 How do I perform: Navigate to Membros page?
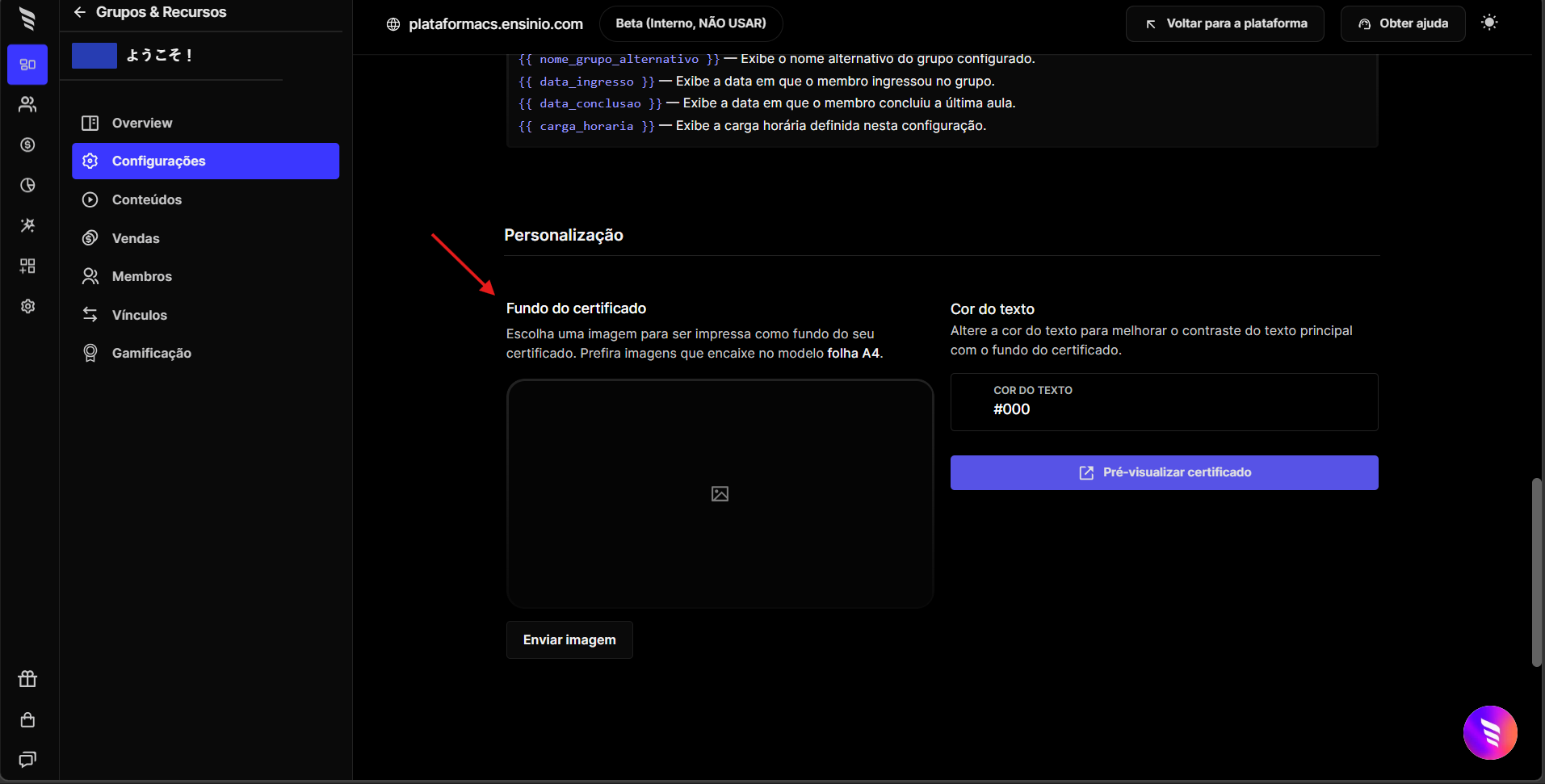[x=141, y=276]
